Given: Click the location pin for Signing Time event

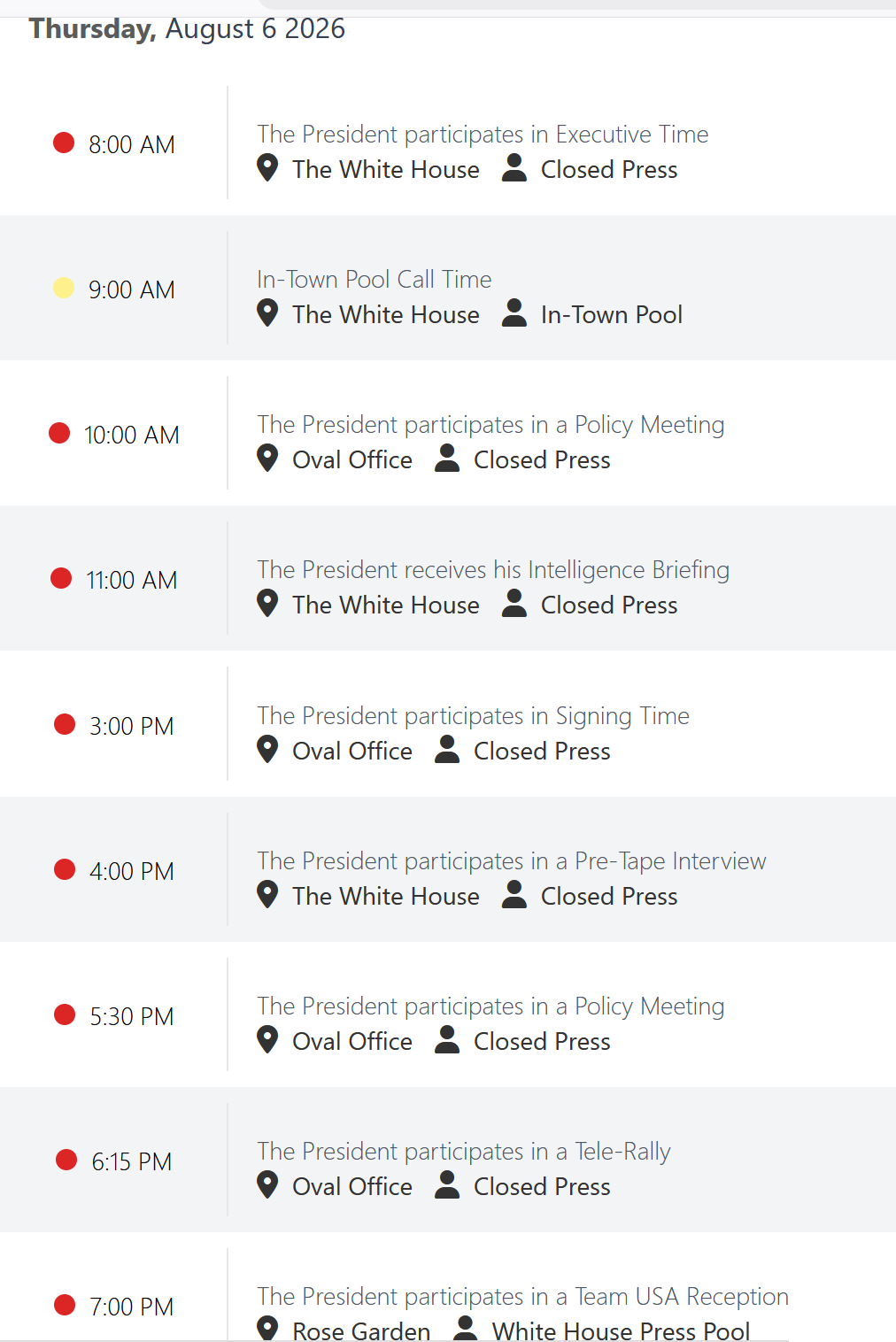Looking at the screenshot, I should pyautogui.click(x=267, y=749).
